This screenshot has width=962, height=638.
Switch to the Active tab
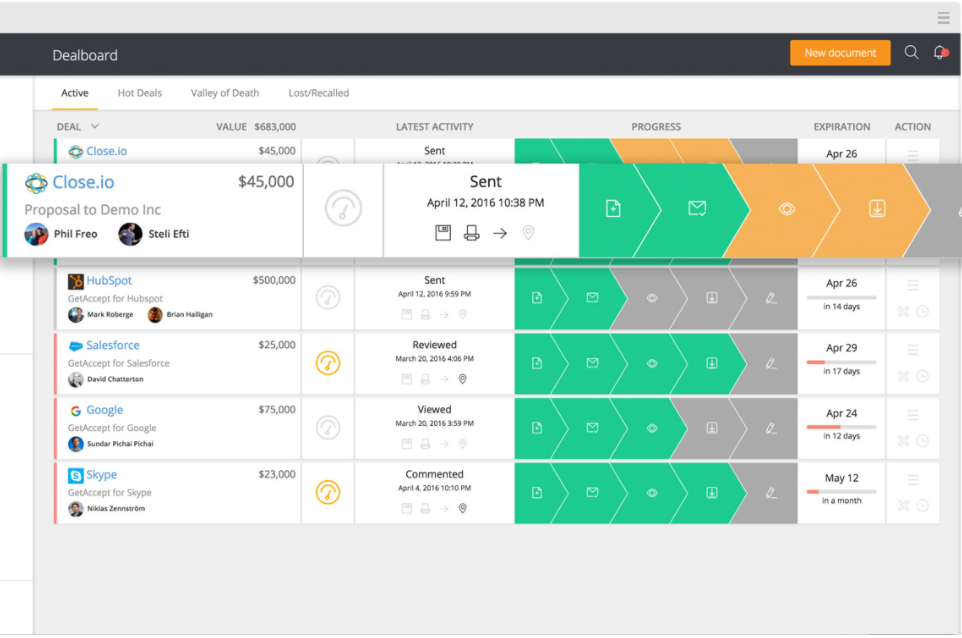coord(75,93)
